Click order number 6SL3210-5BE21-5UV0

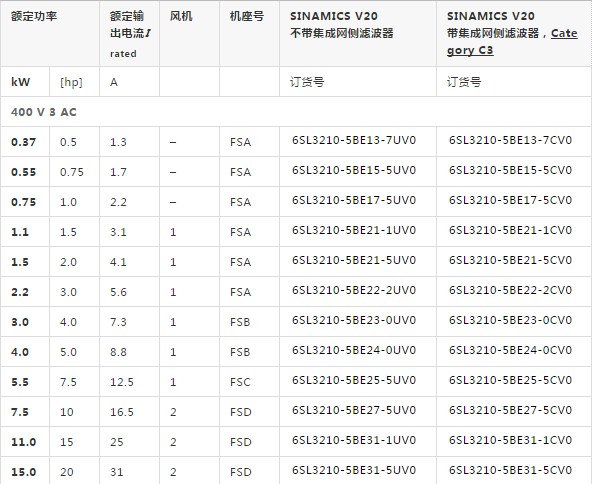coord(354,260)
